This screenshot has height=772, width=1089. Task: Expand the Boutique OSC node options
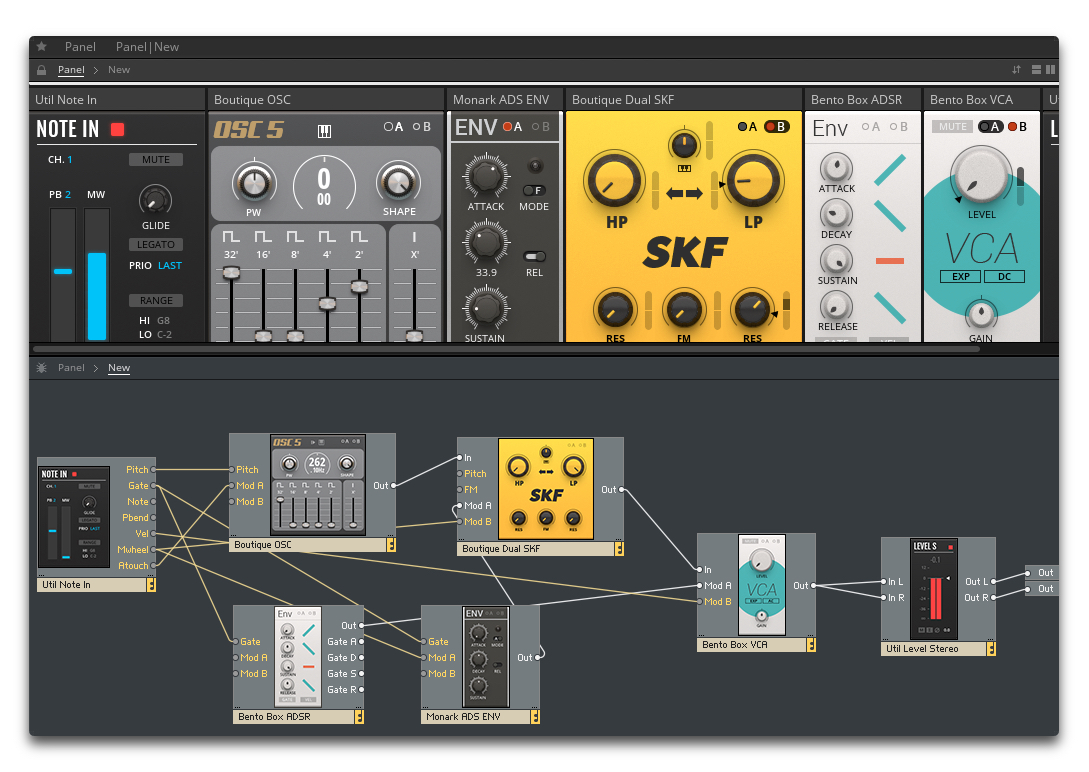click(391, 543)
